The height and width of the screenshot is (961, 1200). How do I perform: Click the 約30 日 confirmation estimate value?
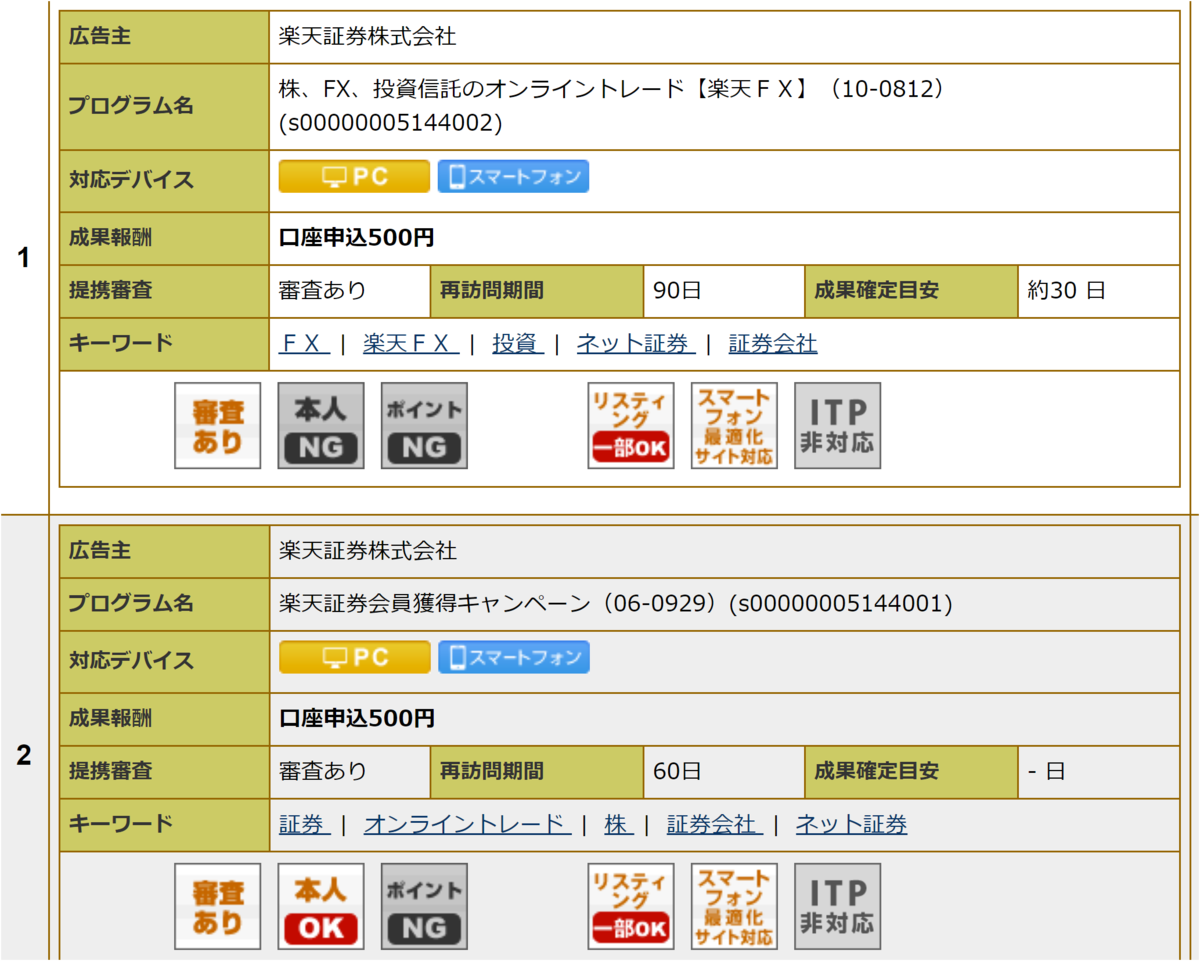coord(1067,291)
